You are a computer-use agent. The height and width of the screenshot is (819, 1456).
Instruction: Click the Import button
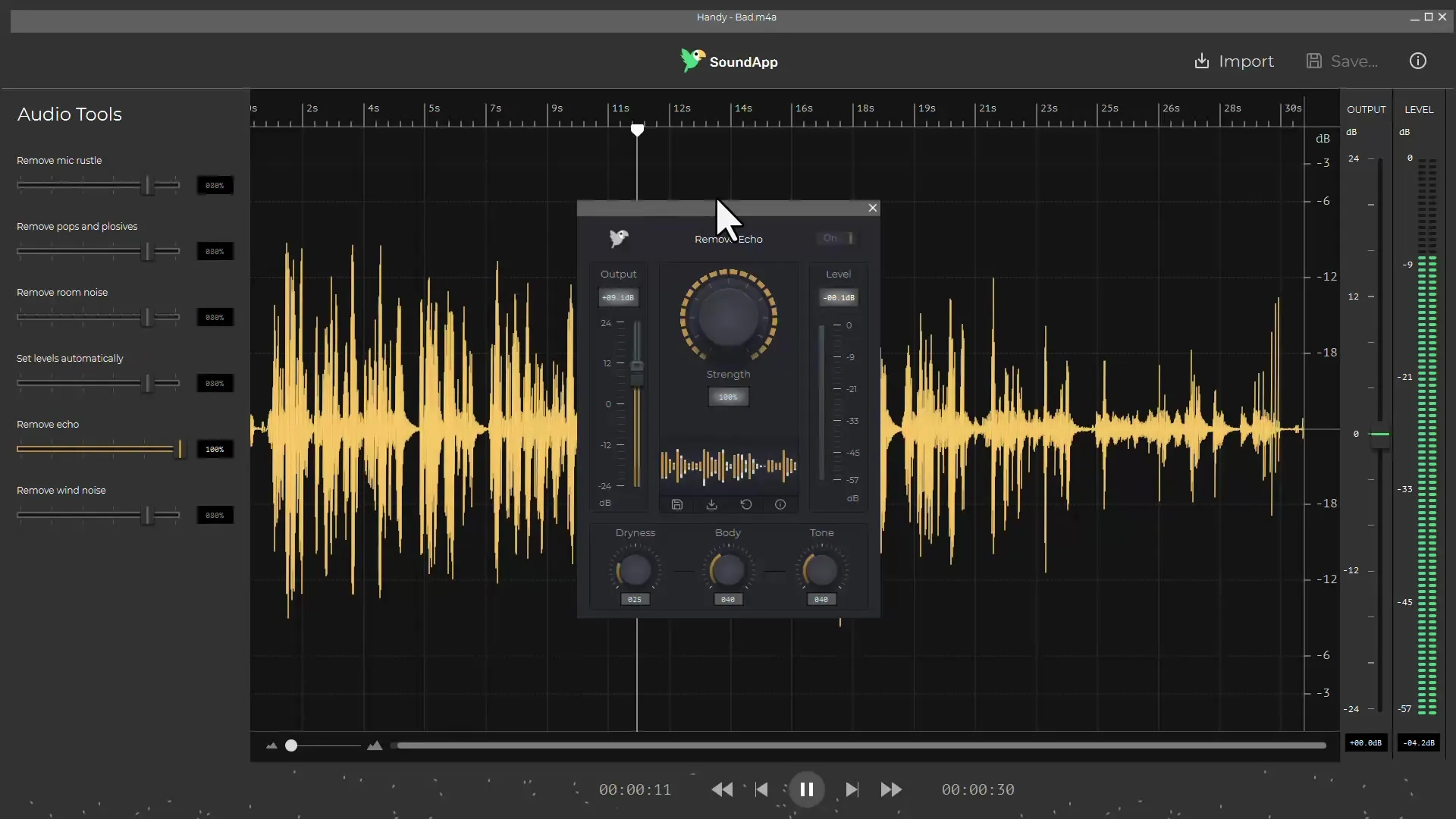[x=1234, y=61]
